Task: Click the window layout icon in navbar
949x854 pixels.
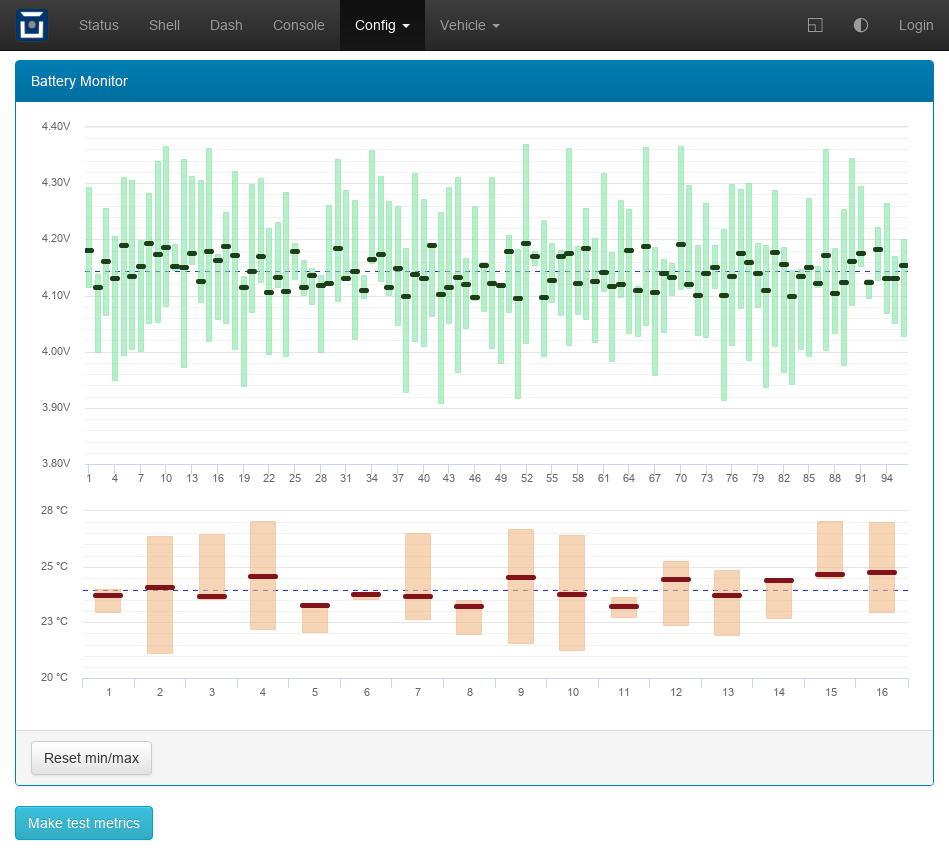Action: pos(815,25)
